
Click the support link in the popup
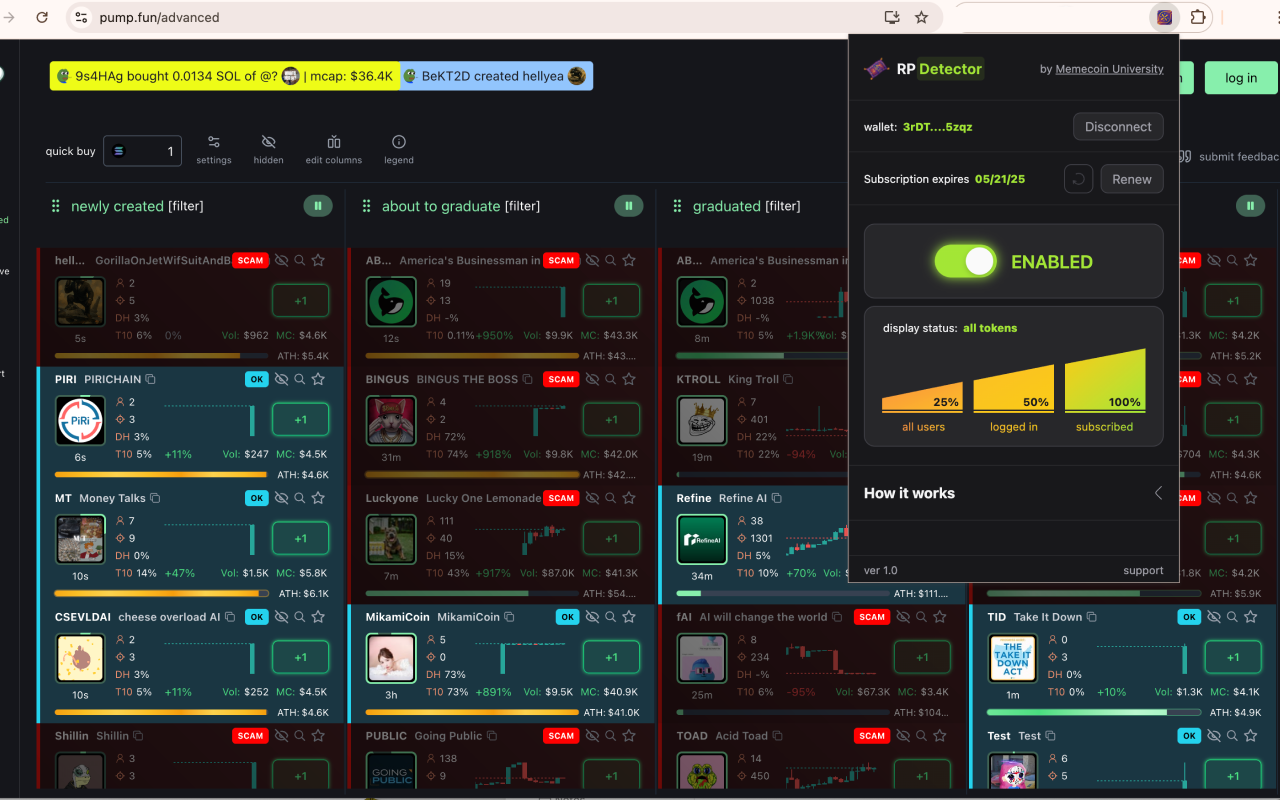click(x=1143, y=571)
